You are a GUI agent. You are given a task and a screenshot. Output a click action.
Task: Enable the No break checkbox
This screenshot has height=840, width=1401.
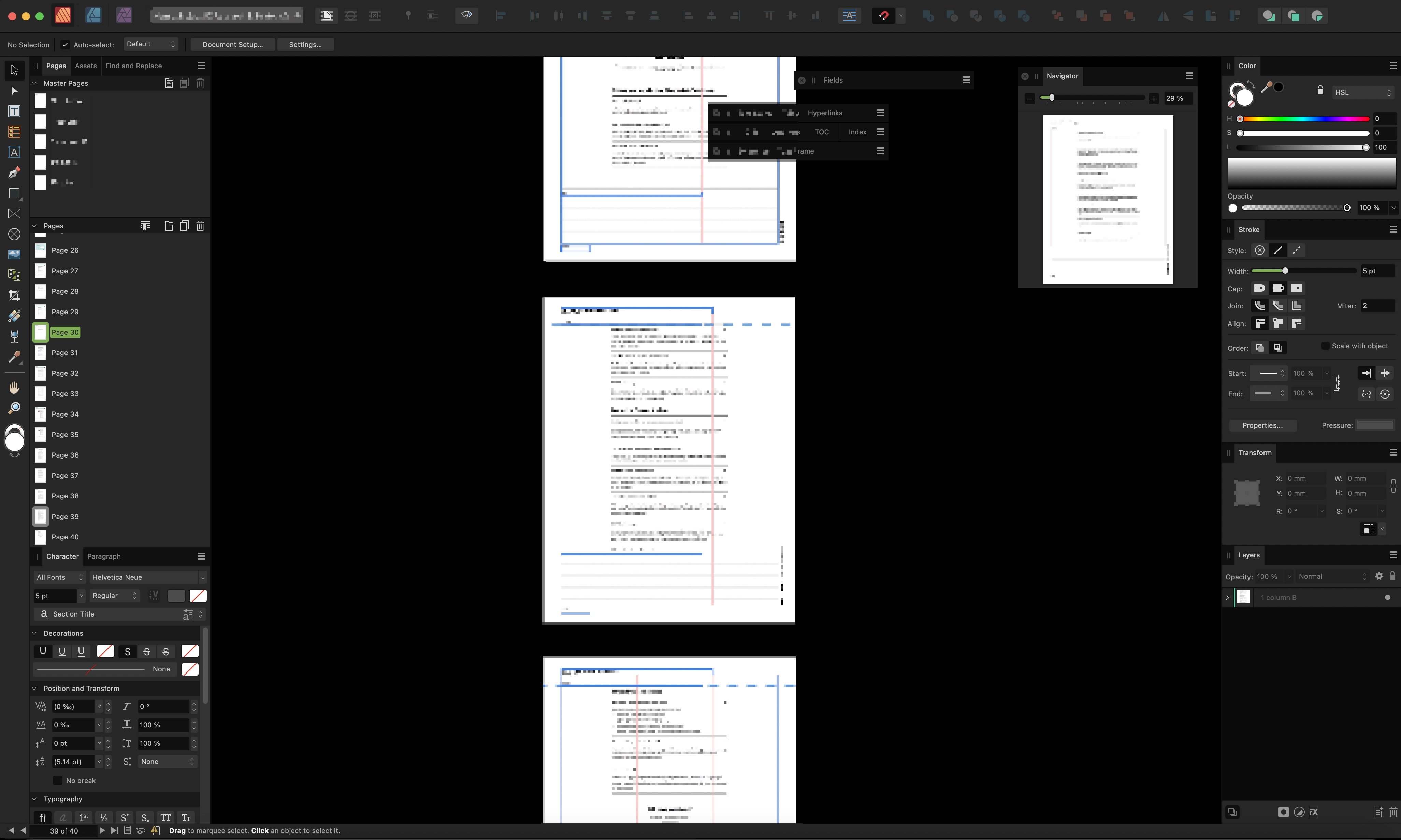click(57, 781)
